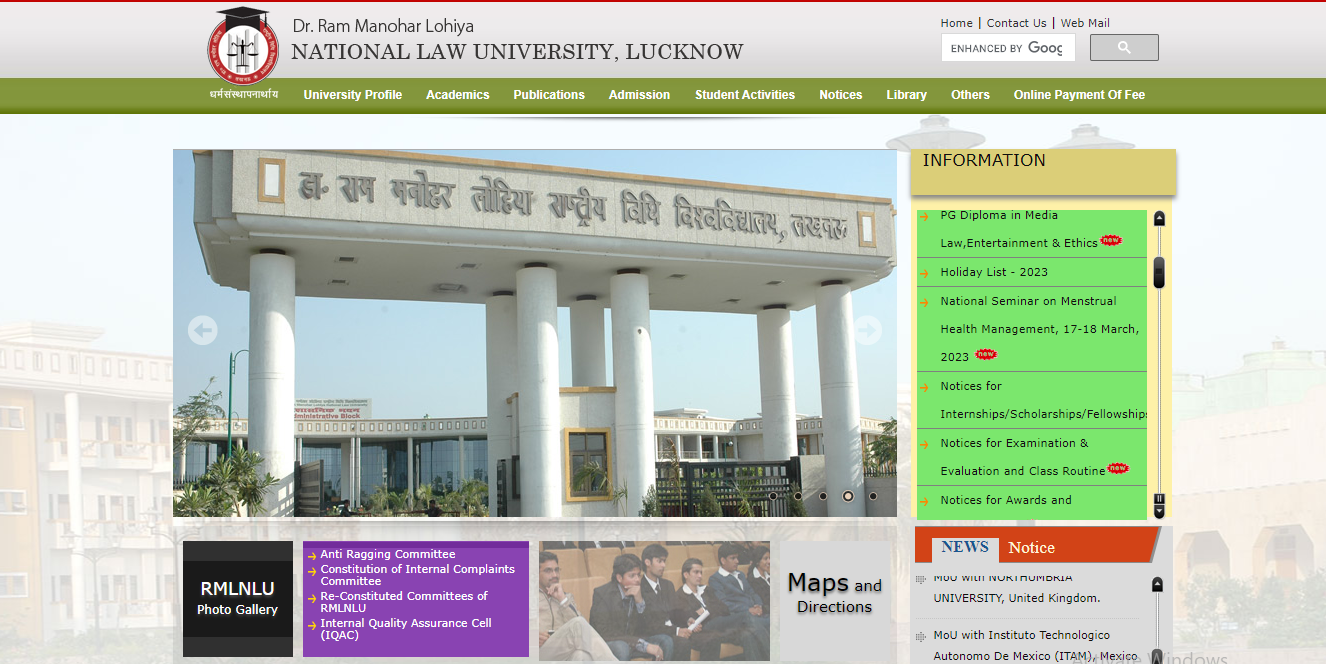Select the third carousel dot
The width and height of the screenshot is (1326, 664).
coord(823,496)
